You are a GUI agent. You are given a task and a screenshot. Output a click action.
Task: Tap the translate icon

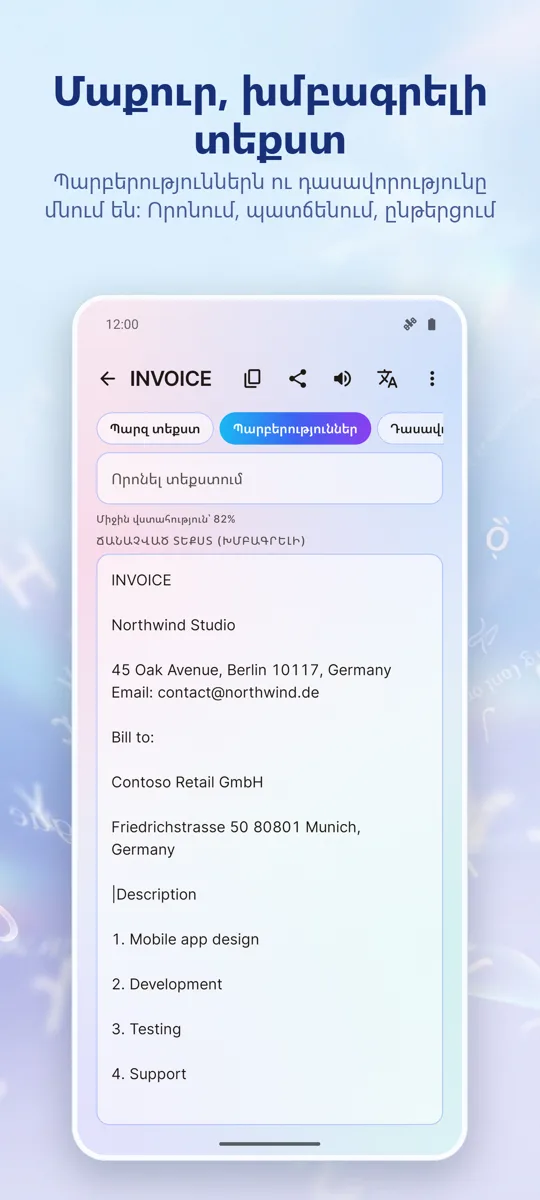[x=387, y=379]
